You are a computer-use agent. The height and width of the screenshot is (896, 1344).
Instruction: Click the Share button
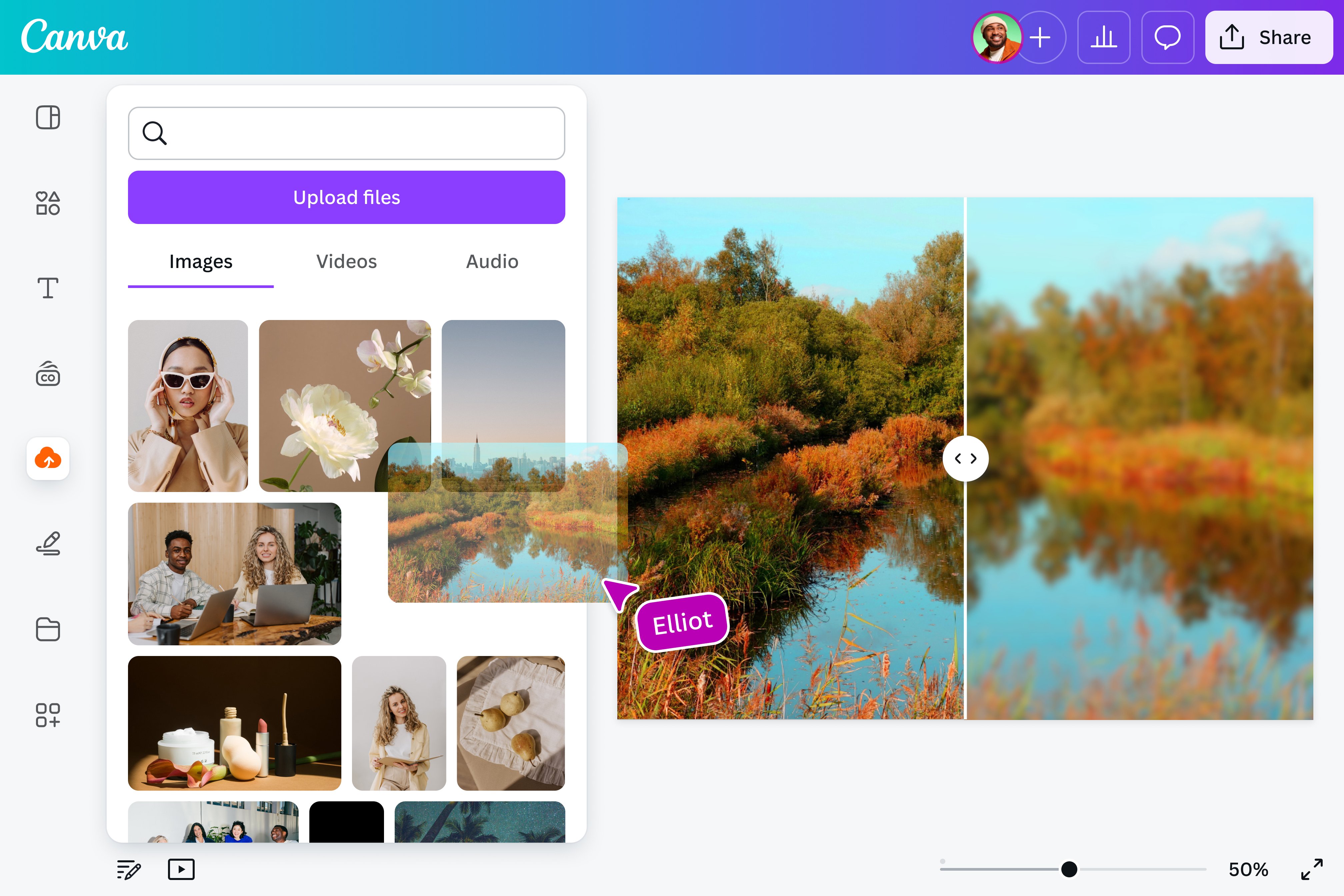click(1269, 37)
